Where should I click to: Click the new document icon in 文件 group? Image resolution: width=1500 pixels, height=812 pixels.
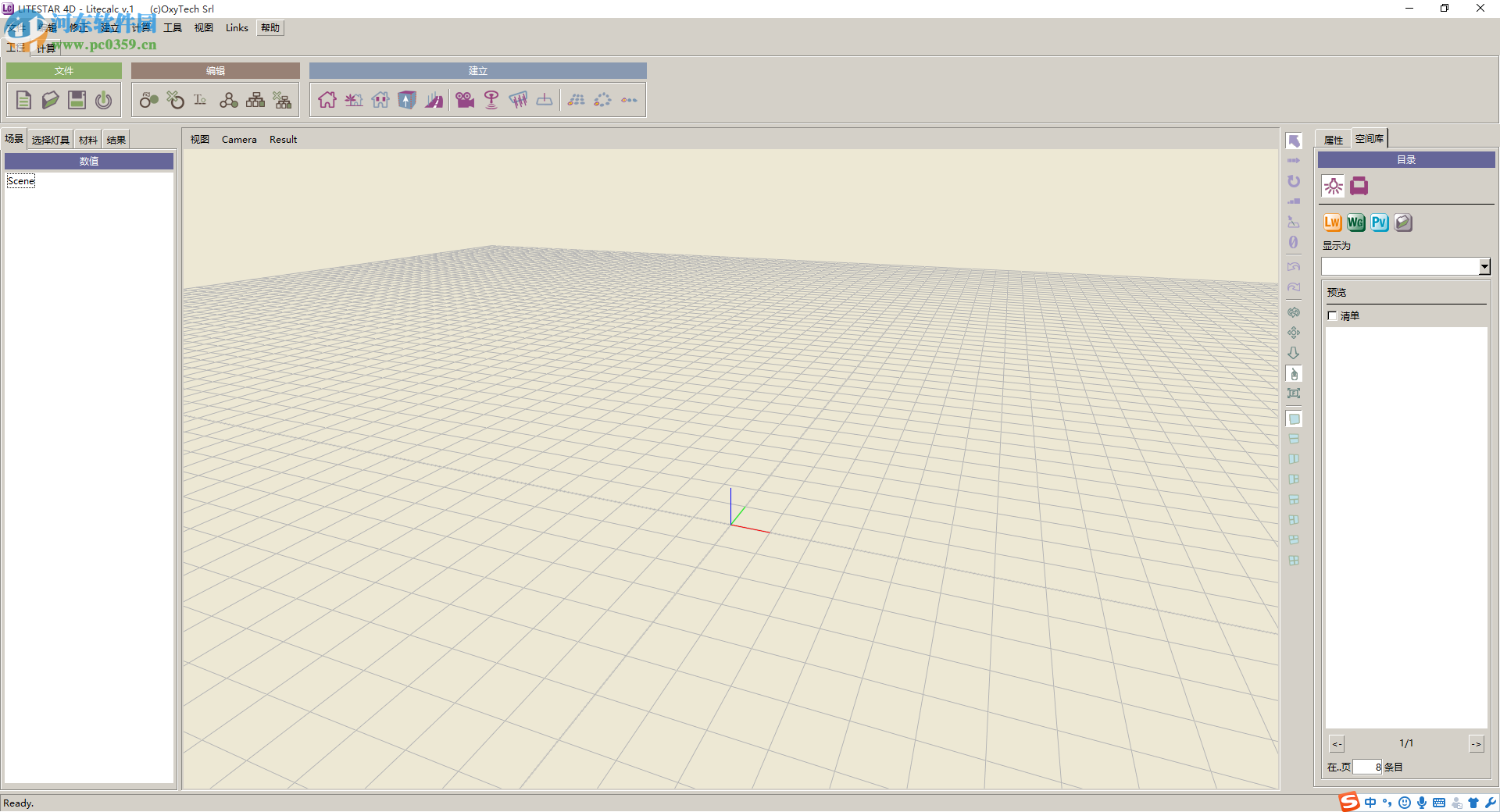(x=24, y=100)
